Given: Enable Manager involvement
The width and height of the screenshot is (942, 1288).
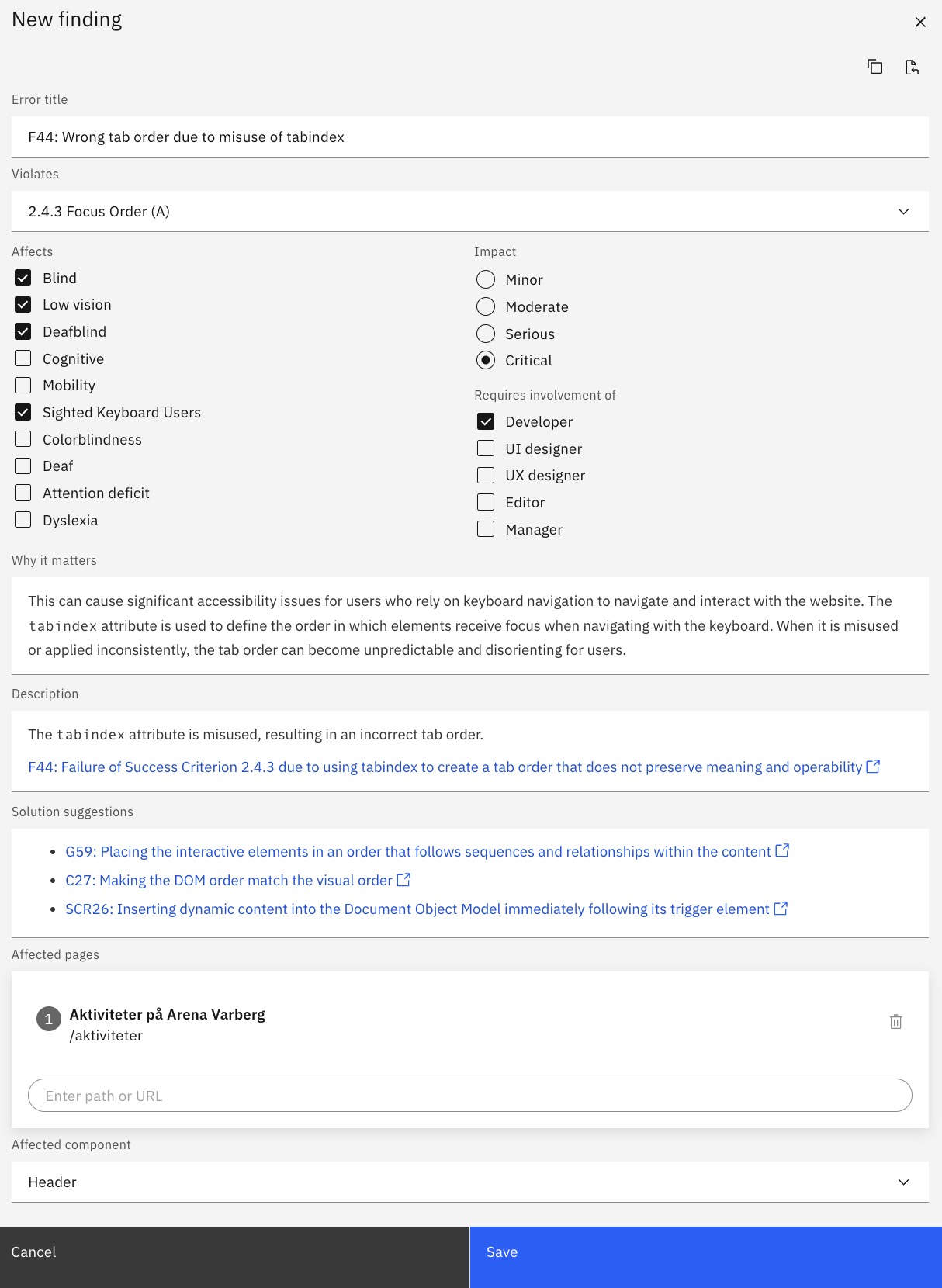Looking at the screenshot, I should pyautogui.click(x=486, y=528).
